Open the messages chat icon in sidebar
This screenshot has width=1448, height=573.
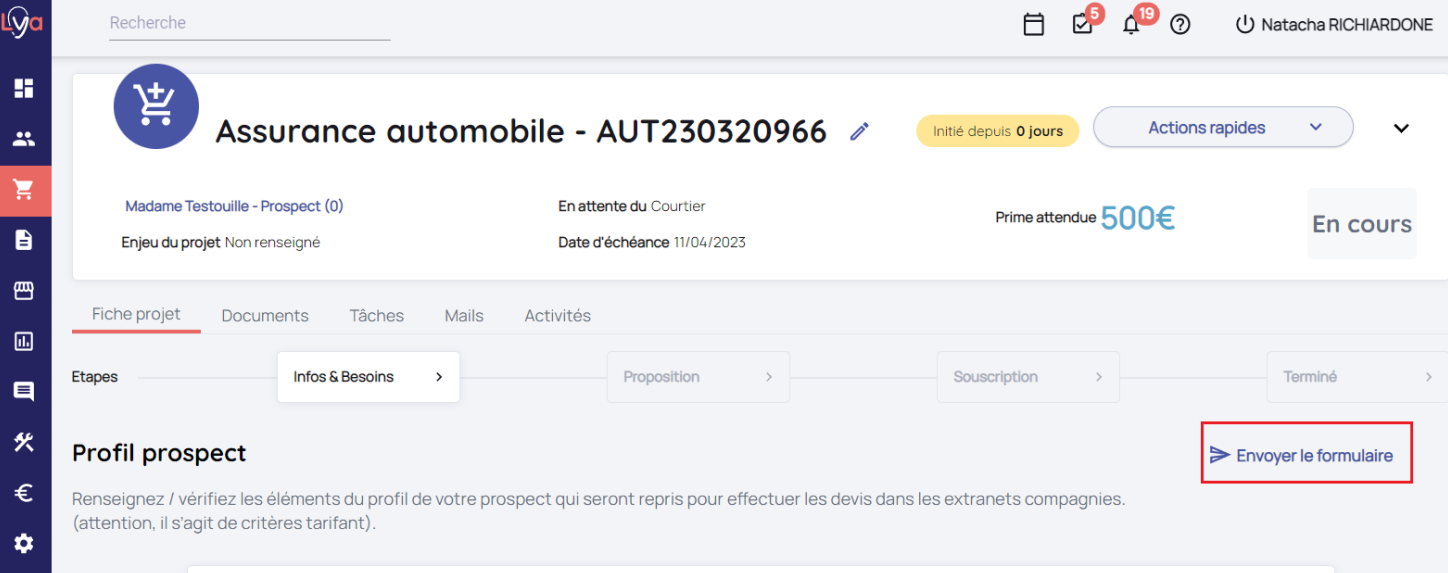click(24, 392)
